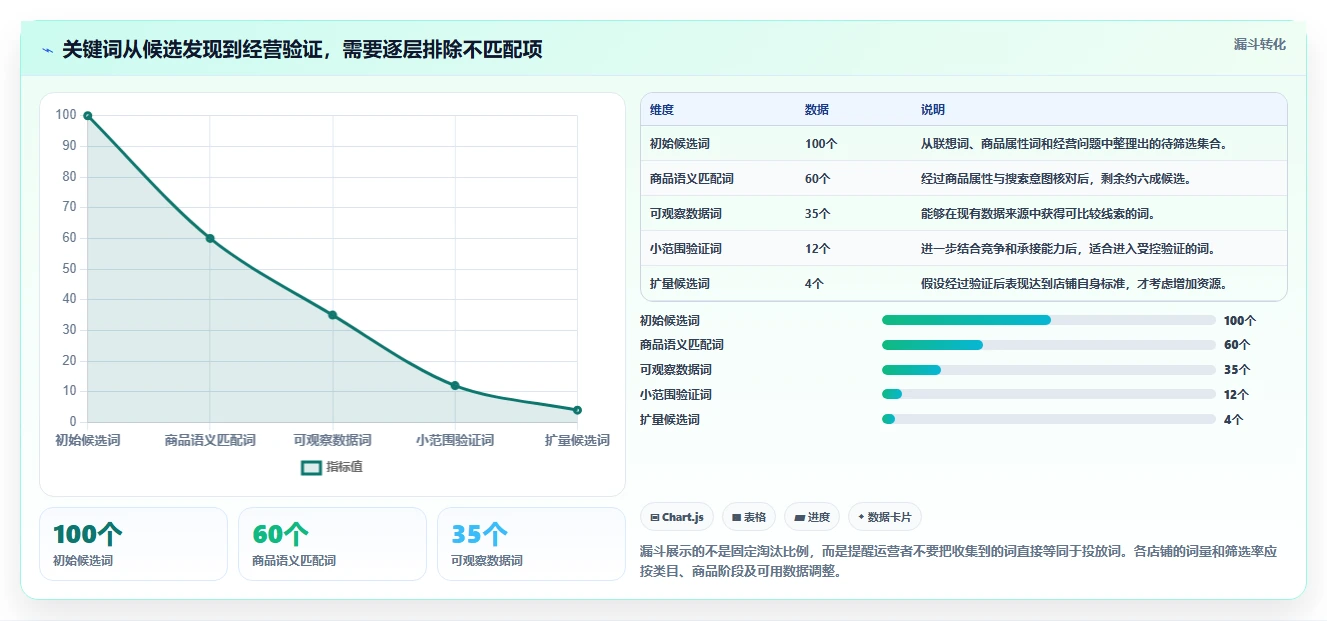Click description starting 经过商品属性与搜索意图核对
Viewport: 1327px width, 621px height.
pos(1056,179)
